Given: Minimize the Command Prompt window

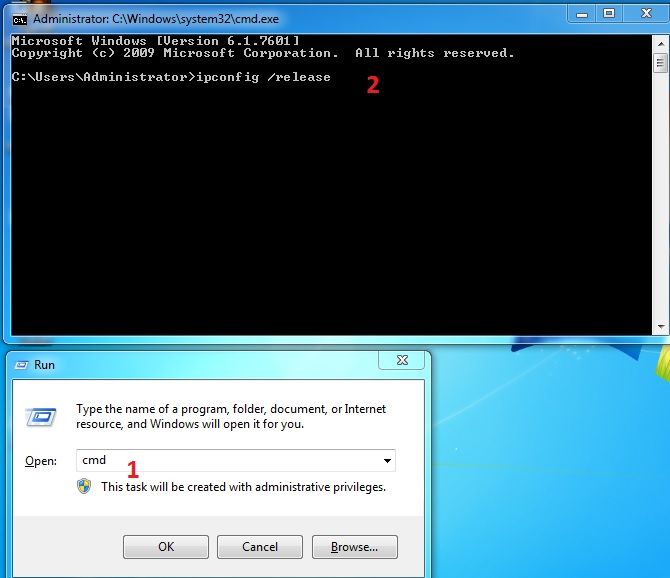Looking at the screenshot, I should pyautogui.click(x=582, y=15).
